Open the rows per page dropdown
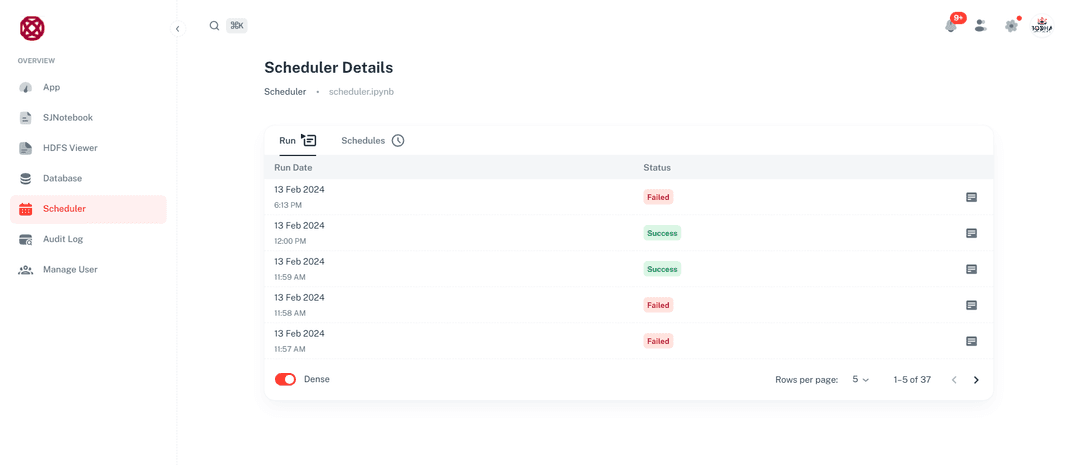This screenshot has height=465, width=1080. pyautogui.click(x=860, y=380)
